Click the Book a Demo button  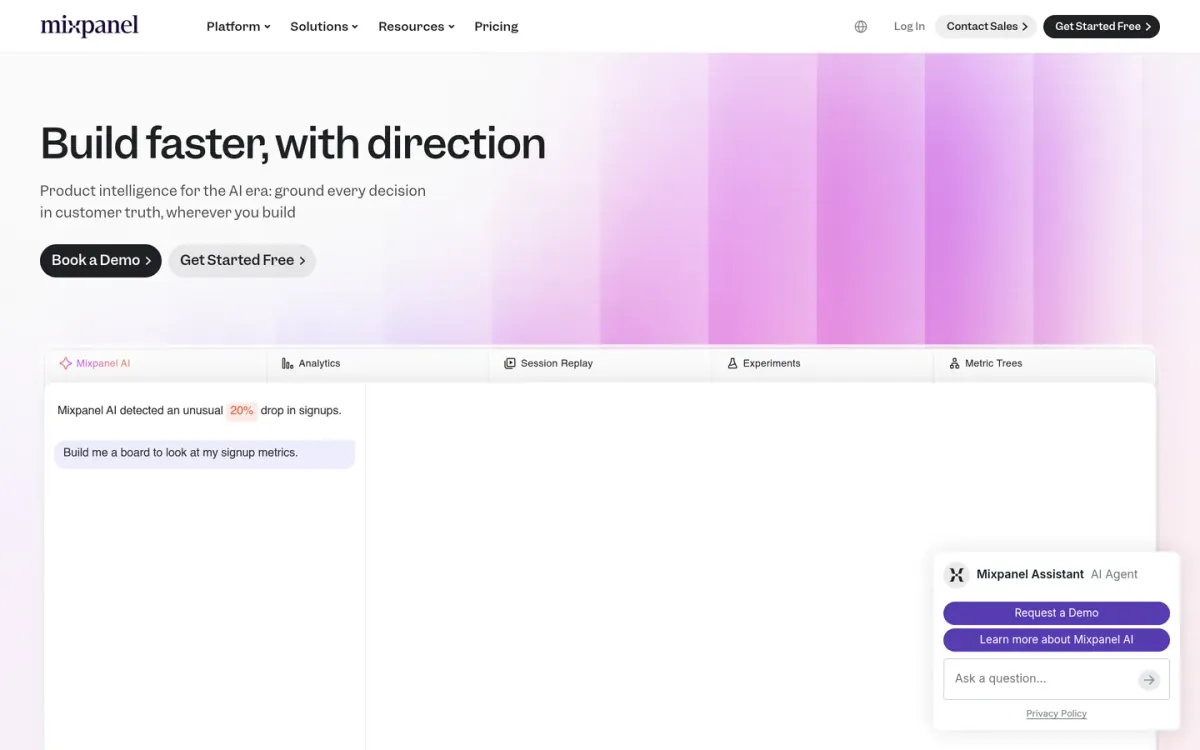click(101, 260)
